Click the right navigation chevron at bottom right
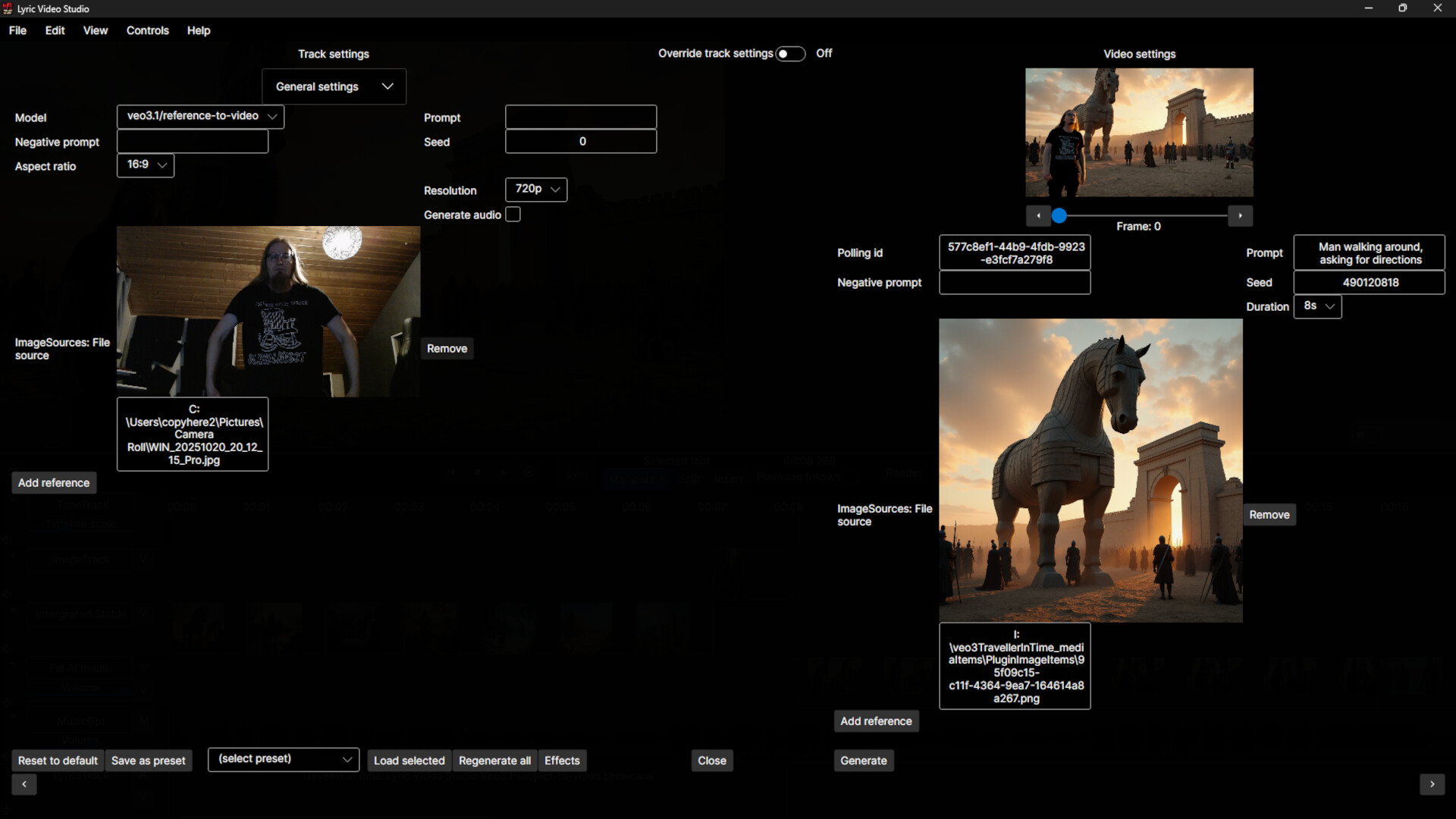1456x819 pixels. tap(1432, 785)
